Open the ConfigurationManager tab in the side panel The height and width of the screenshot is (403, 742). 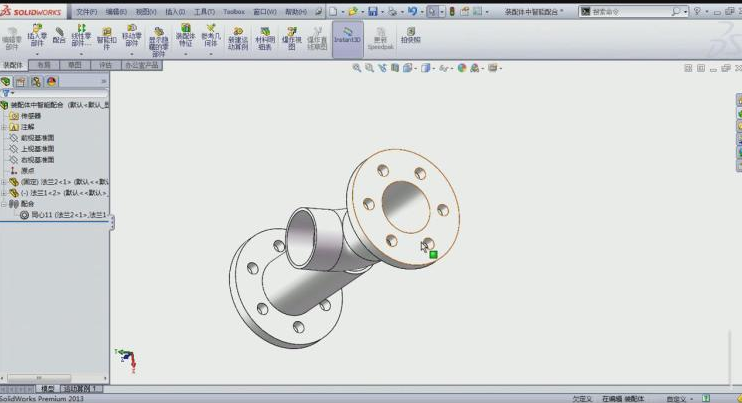(x=36, y=82)
